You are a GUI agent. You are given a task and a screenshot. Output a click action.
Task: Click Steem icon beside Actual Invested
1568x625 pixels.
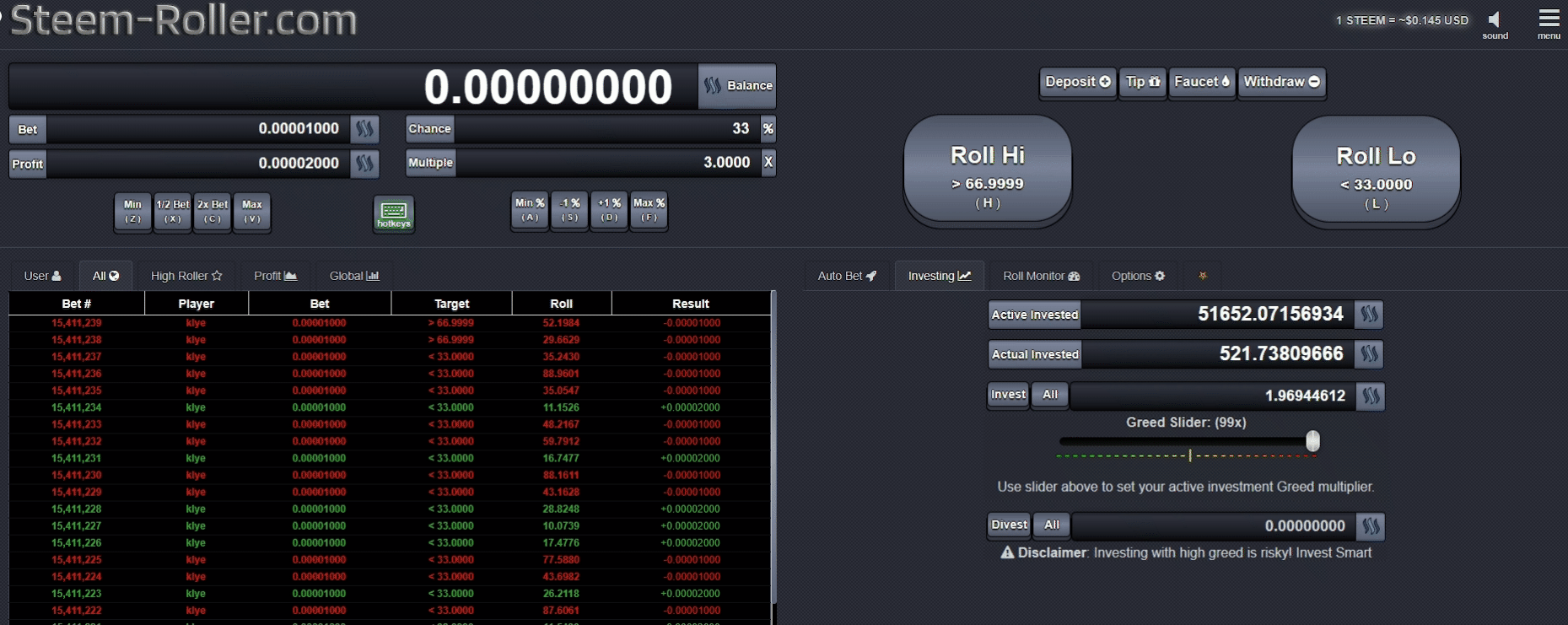pos(1369,354)
